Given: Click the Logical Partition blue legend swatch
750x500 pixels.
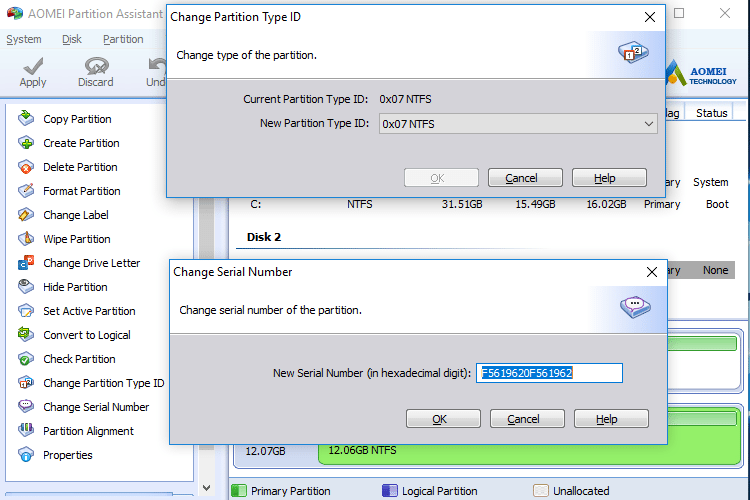Looking at the screenshot, I should 390,490.
